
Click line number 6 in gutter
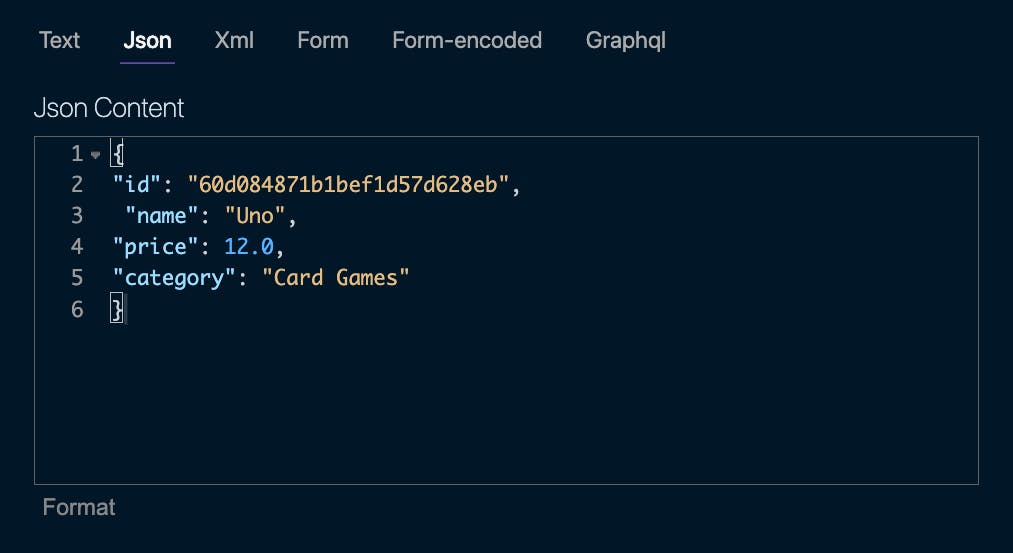tap(78, 309)
